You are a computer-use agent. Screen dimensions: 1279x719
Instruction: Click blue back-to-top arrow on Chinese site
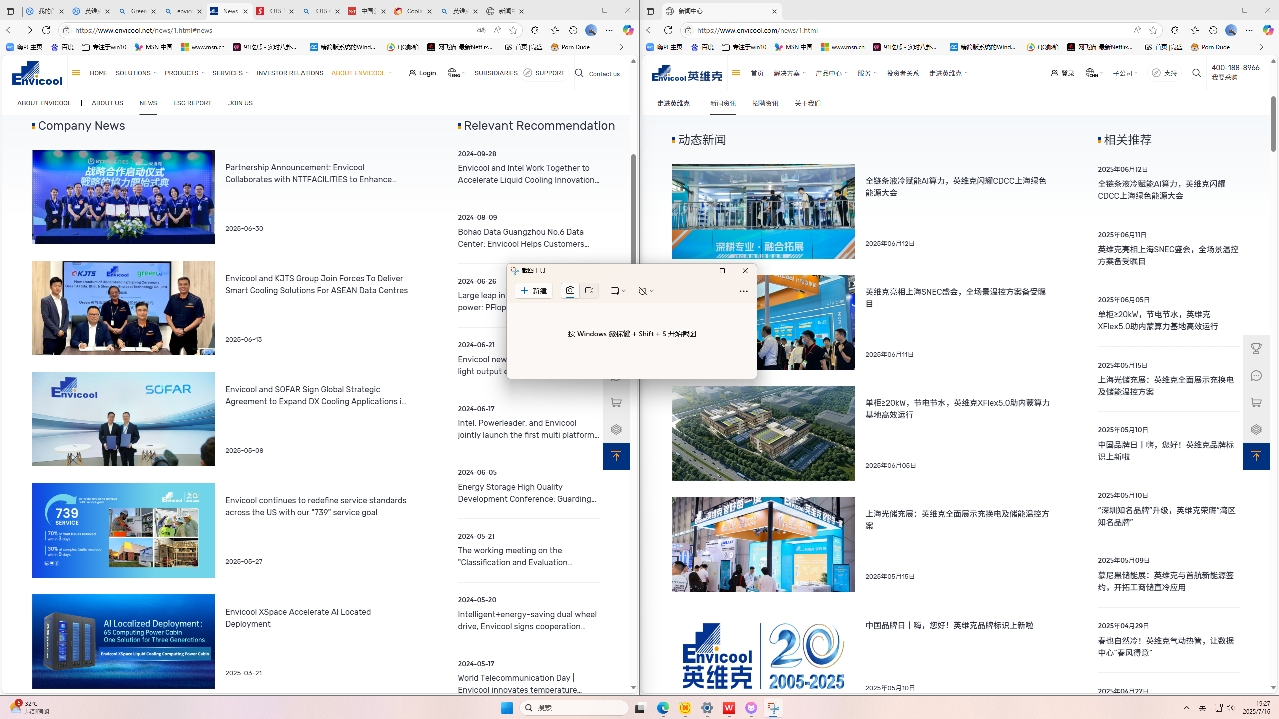(x=1256, y=456)
